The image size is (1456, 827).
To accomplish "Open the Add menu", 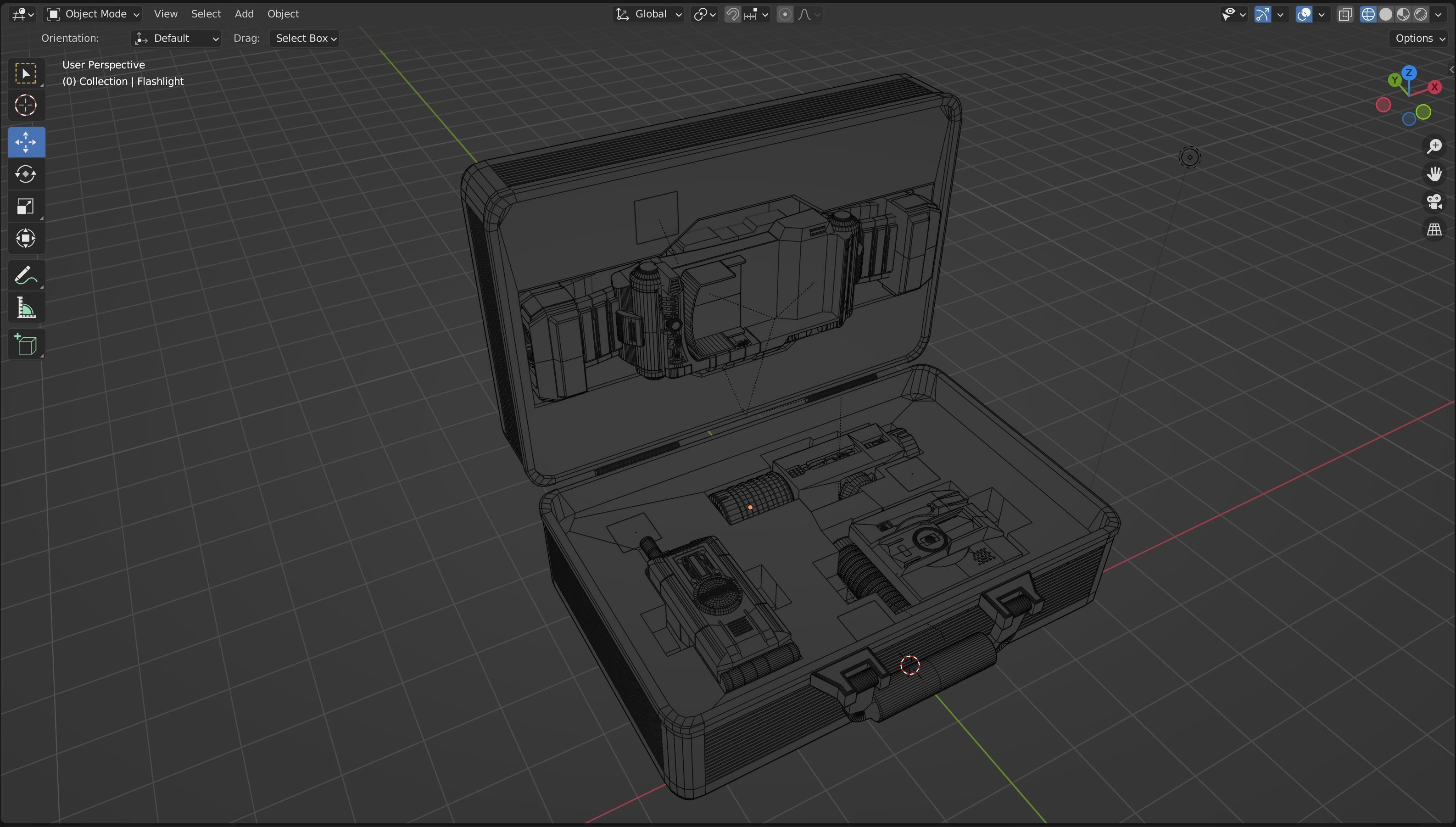I will click(x=244, y=14).
